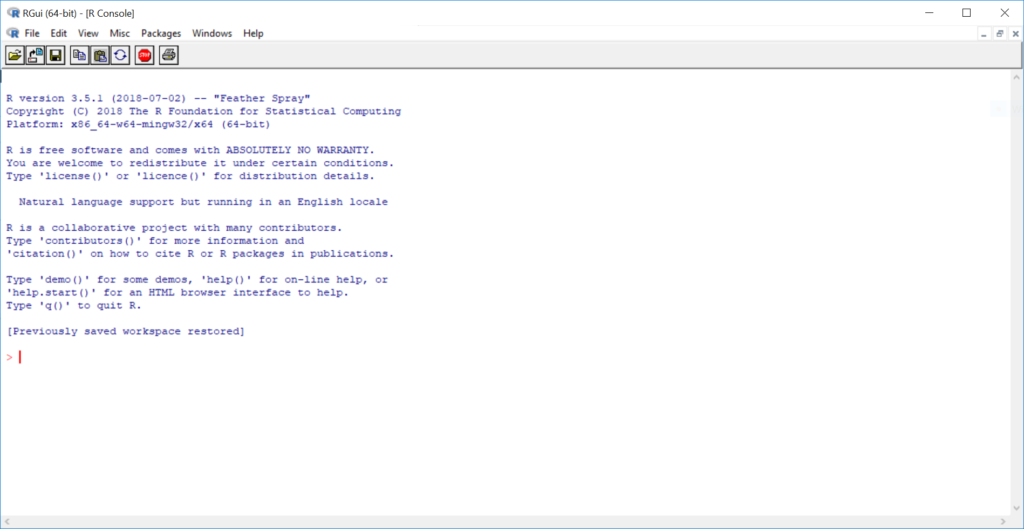Open the Packages menu
1024x529 pixels.
tap(161, 33)
